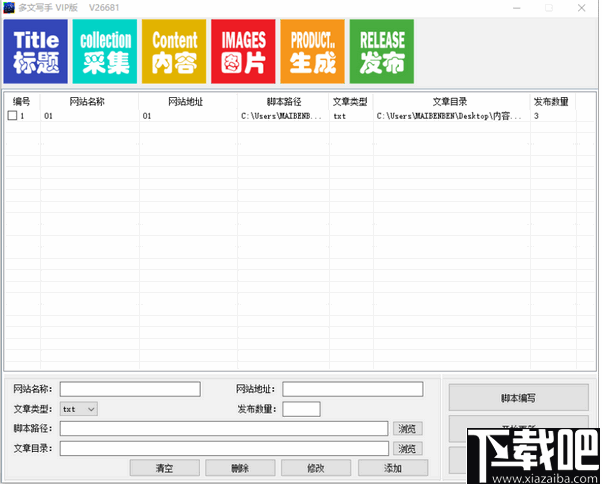Click the 修改 button

pos(316,468)
